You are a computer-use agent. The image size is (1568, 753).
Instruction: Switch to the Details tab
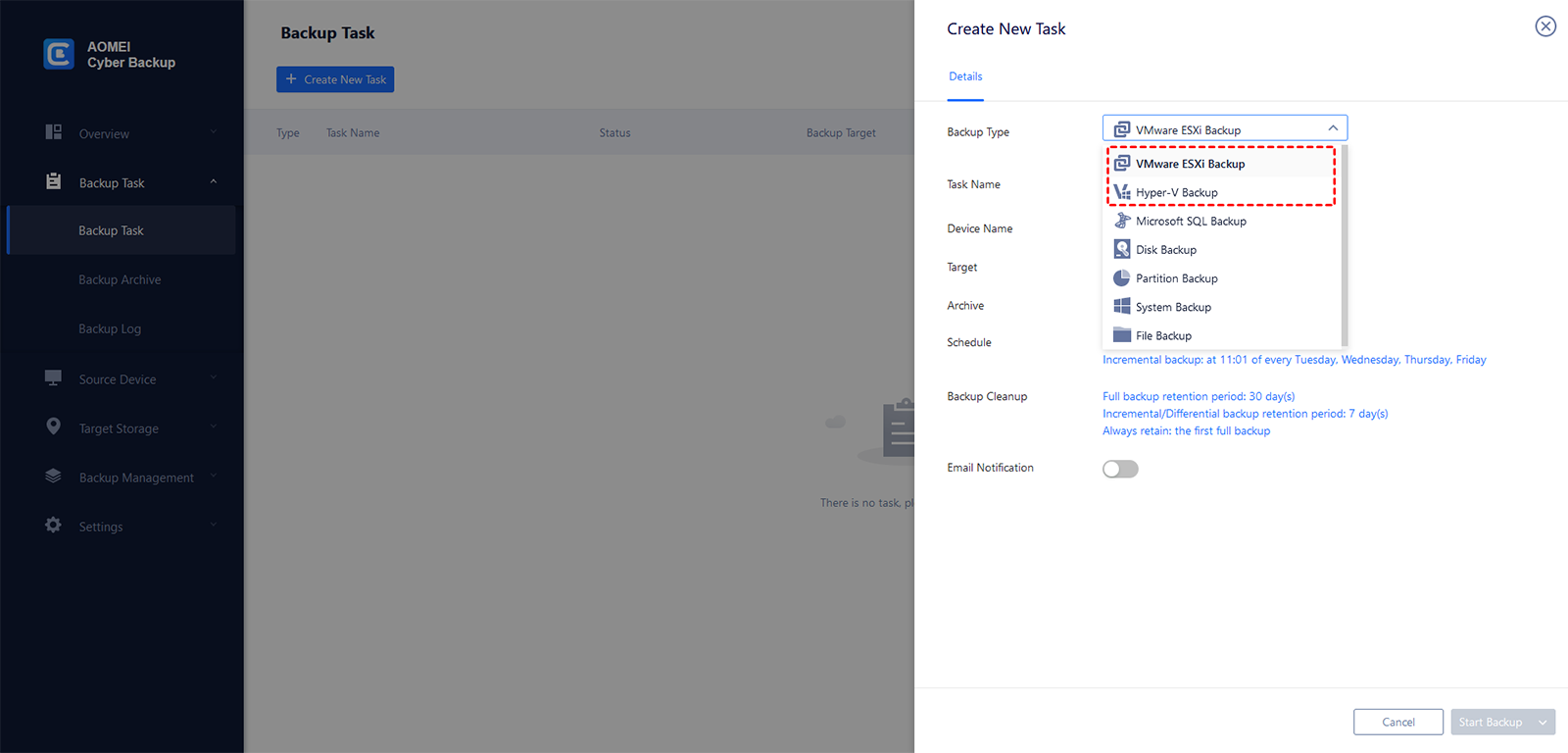pyautogui.click(x=965, y=76)
